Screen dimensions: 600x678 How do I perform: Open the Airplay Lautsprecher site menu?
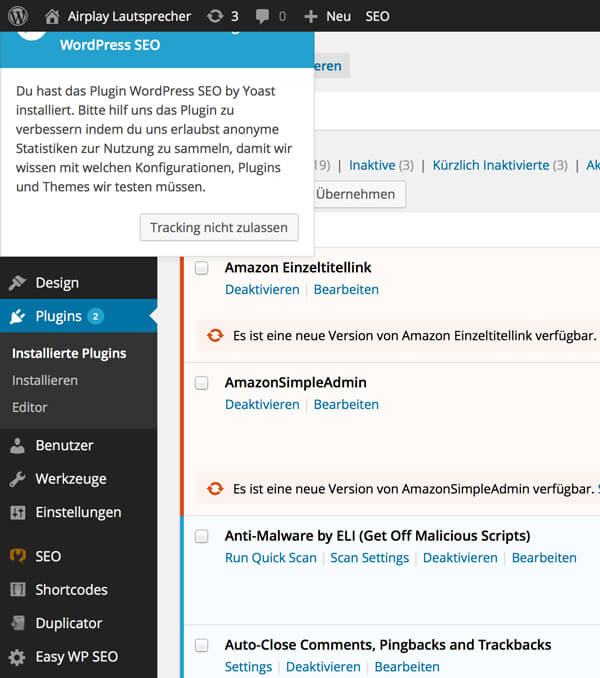tap(129, 16)
